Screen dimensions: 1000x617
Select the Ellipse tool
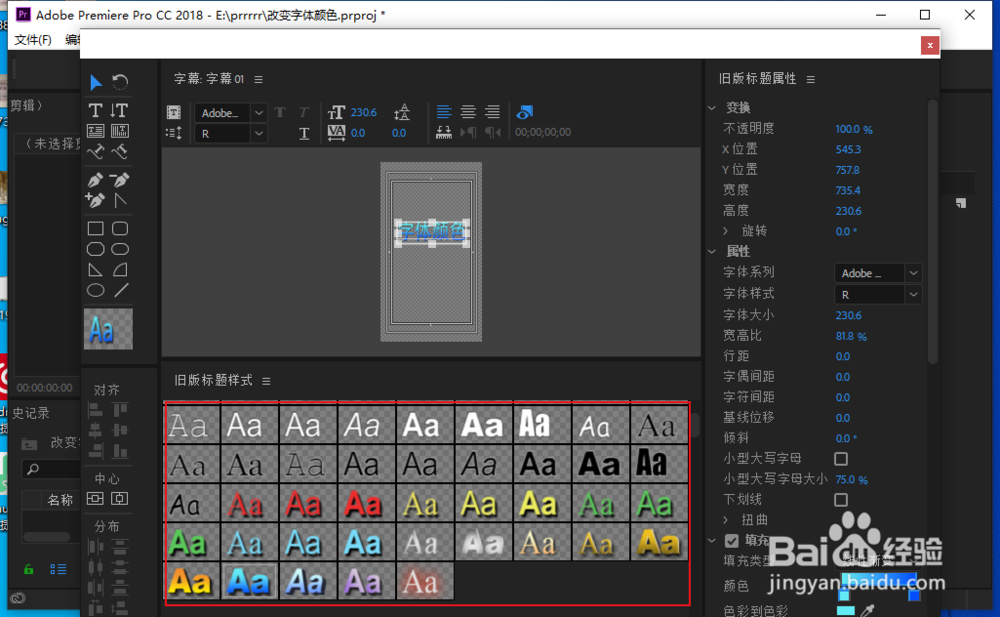96,291
